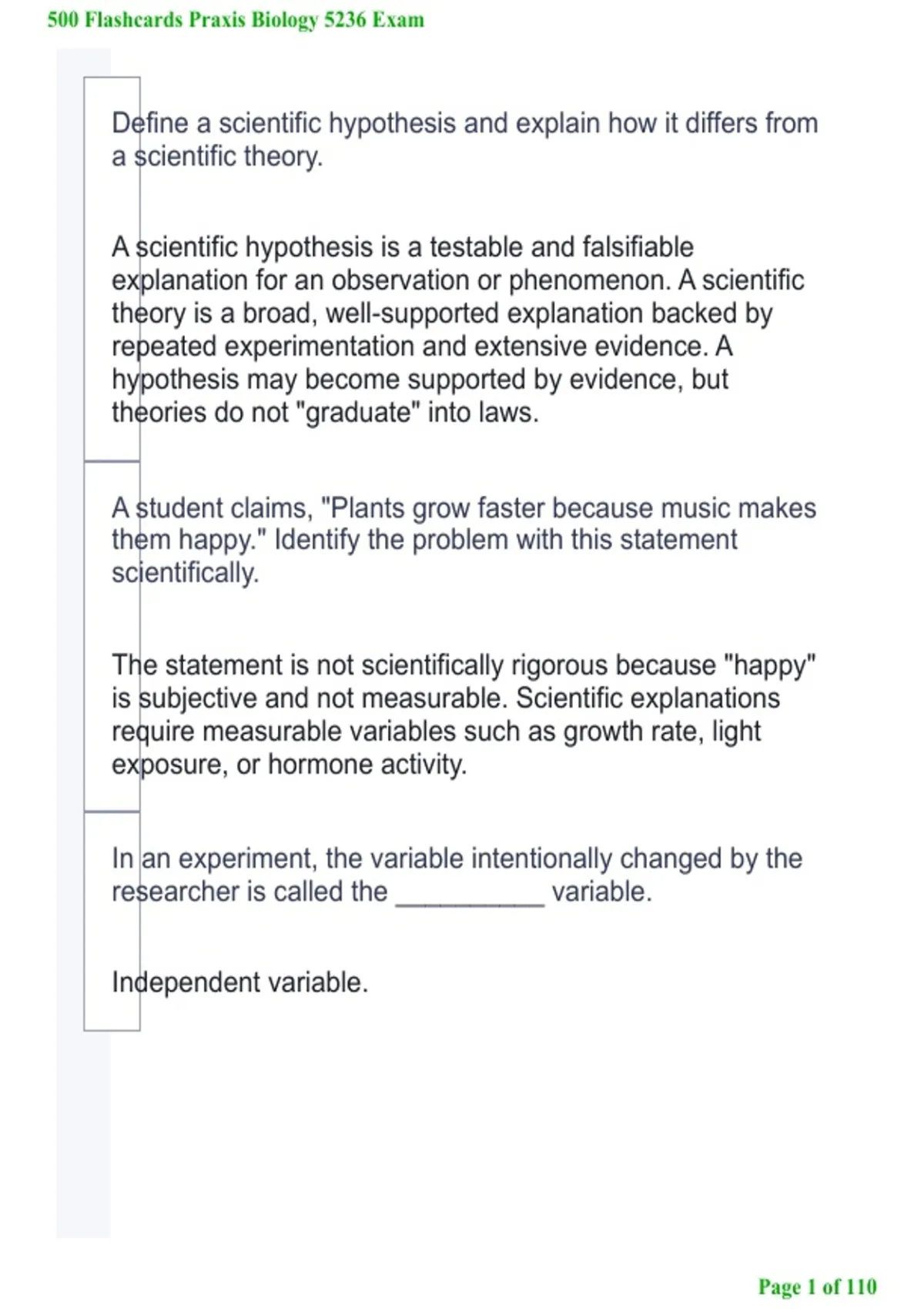Screen dimensions: 924x1309
Task: Click the answer starting 'A scientific hypothesis is a testable'
Action: [457, 330]
